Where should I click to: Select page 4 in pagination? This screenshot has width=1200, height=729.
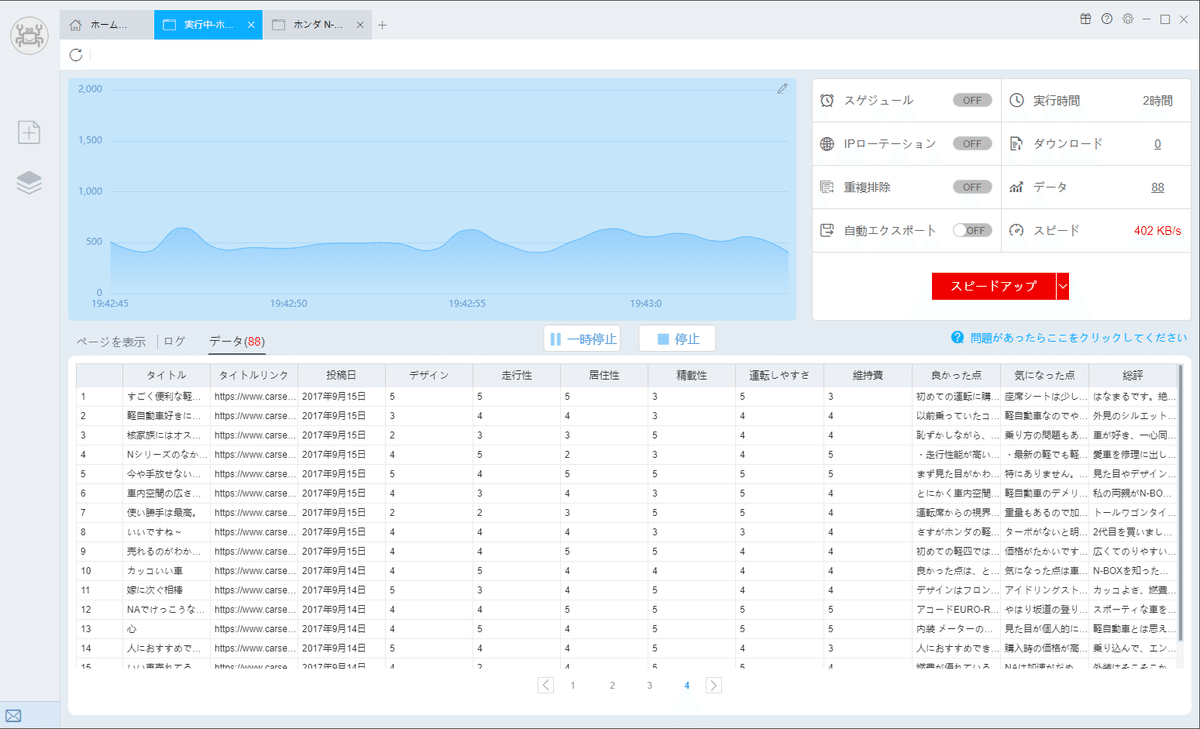[687, 685]
